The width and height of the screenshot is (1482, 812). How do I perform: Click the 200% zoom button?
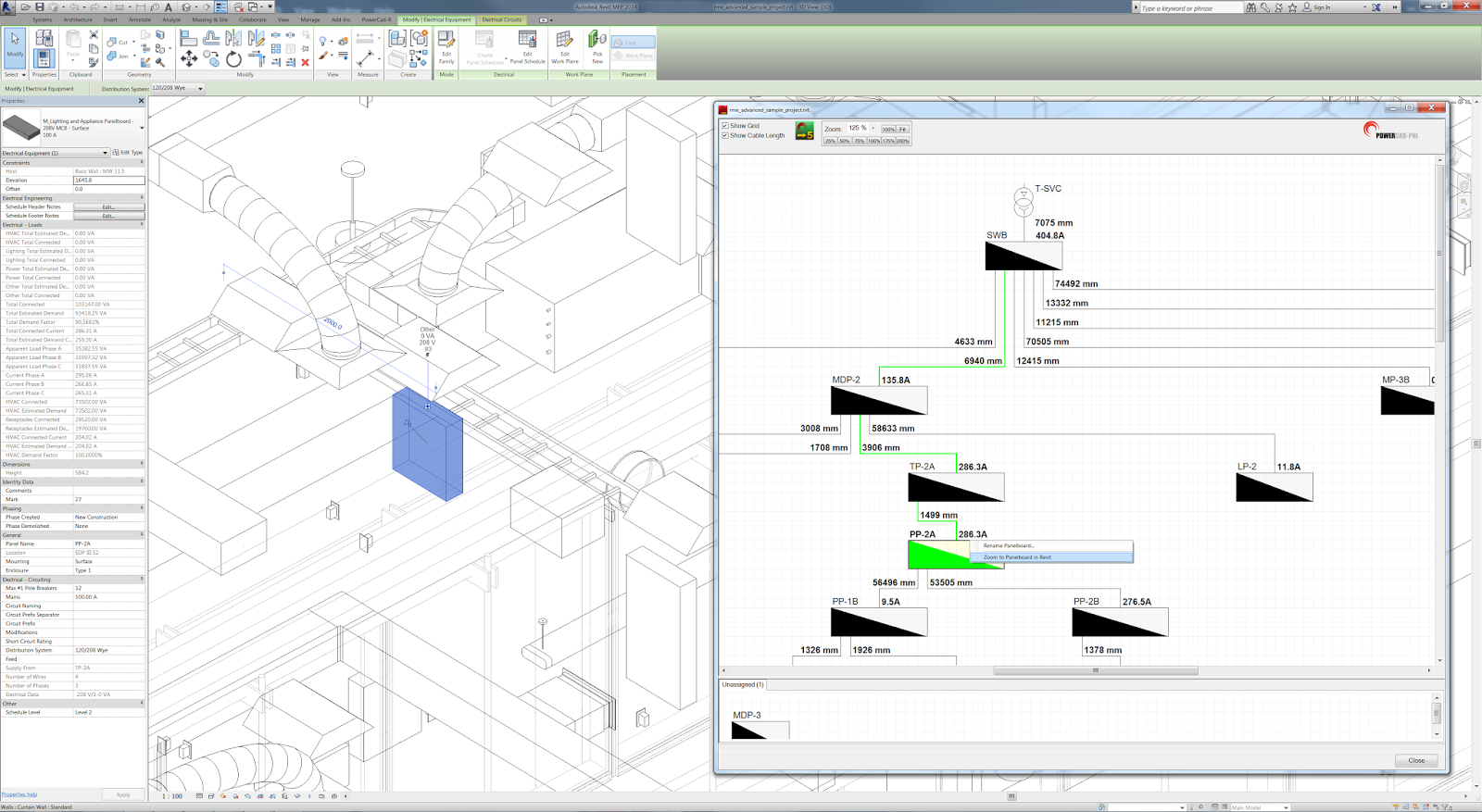(x=902, y=141)
